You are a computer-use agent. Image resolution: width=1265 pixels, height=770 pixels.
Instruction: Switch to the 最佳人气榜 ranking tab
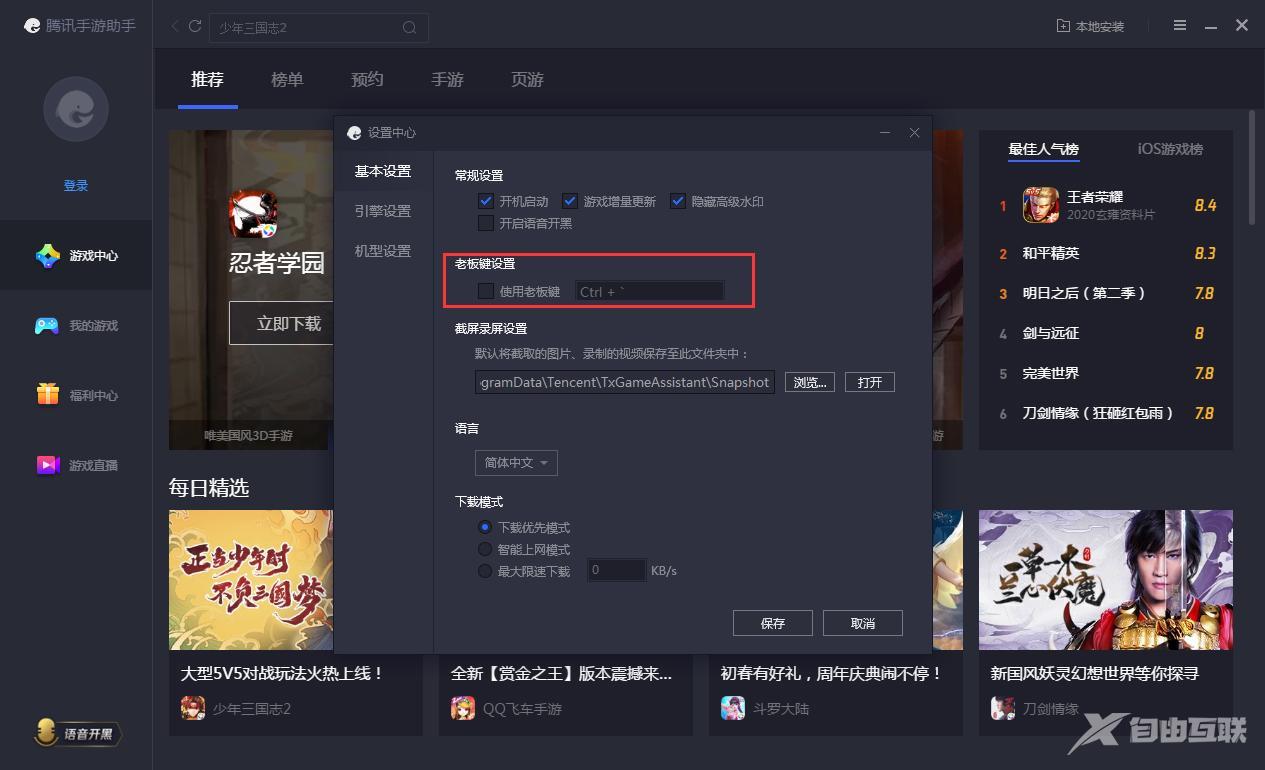pos(1044,150)
